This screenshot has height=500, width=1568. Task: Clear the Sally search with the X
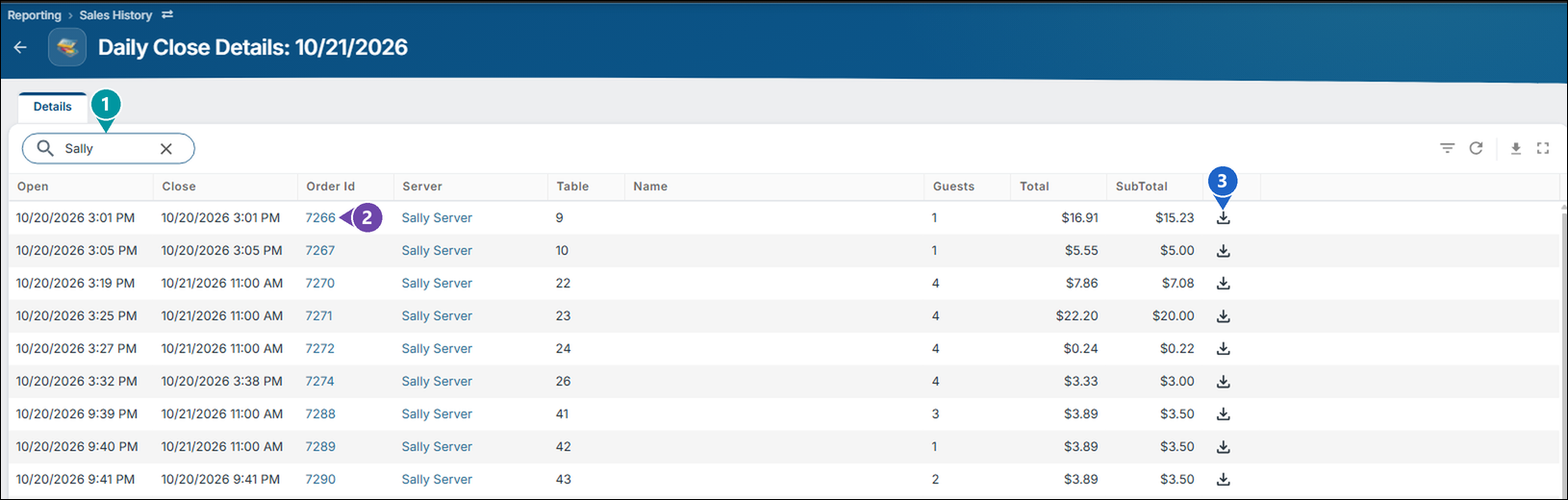tap(166, 148)
